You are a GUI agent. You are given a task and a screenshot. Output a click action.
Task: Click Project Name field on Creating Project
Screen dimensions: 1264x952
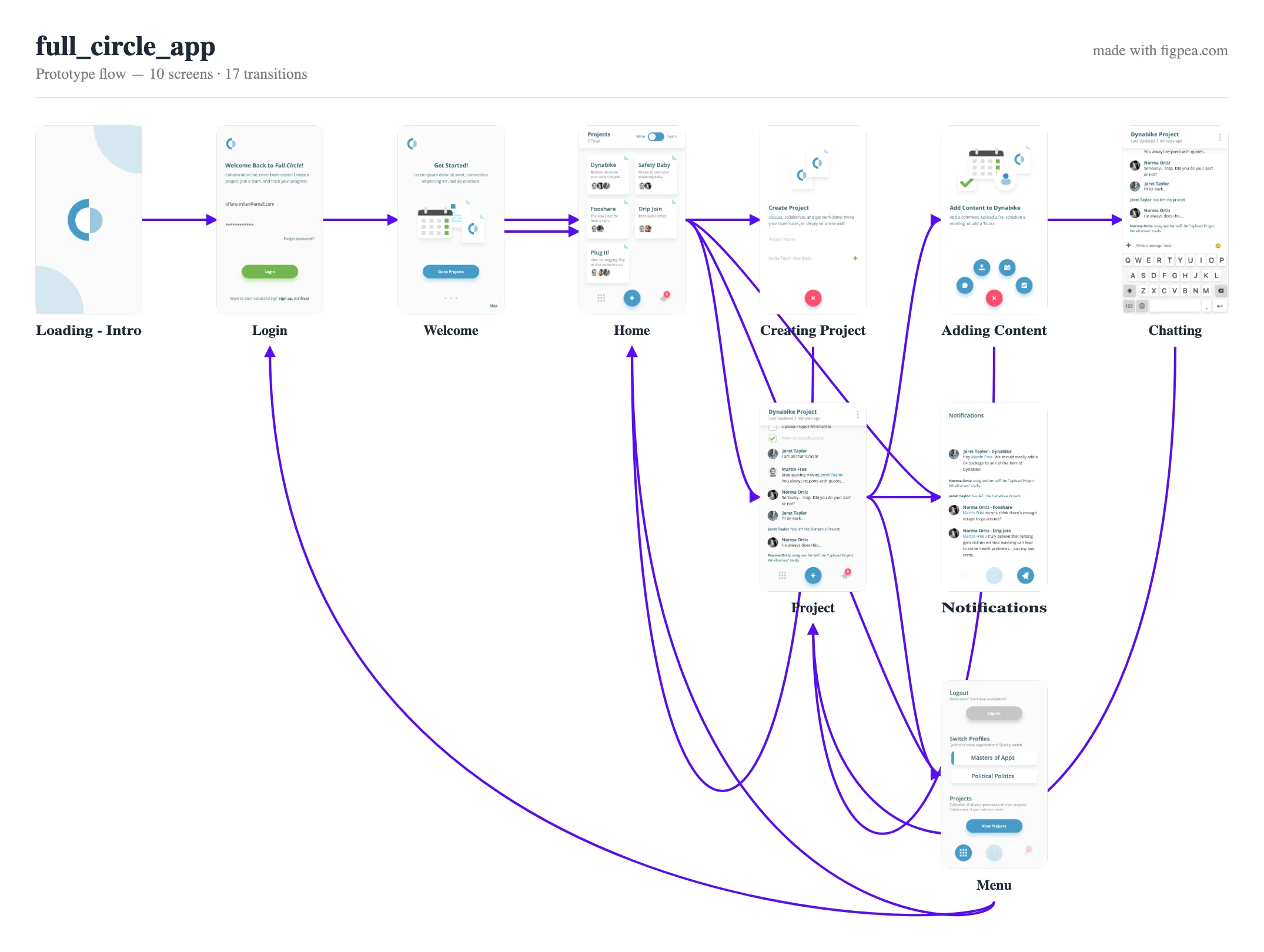click(813, 240)
